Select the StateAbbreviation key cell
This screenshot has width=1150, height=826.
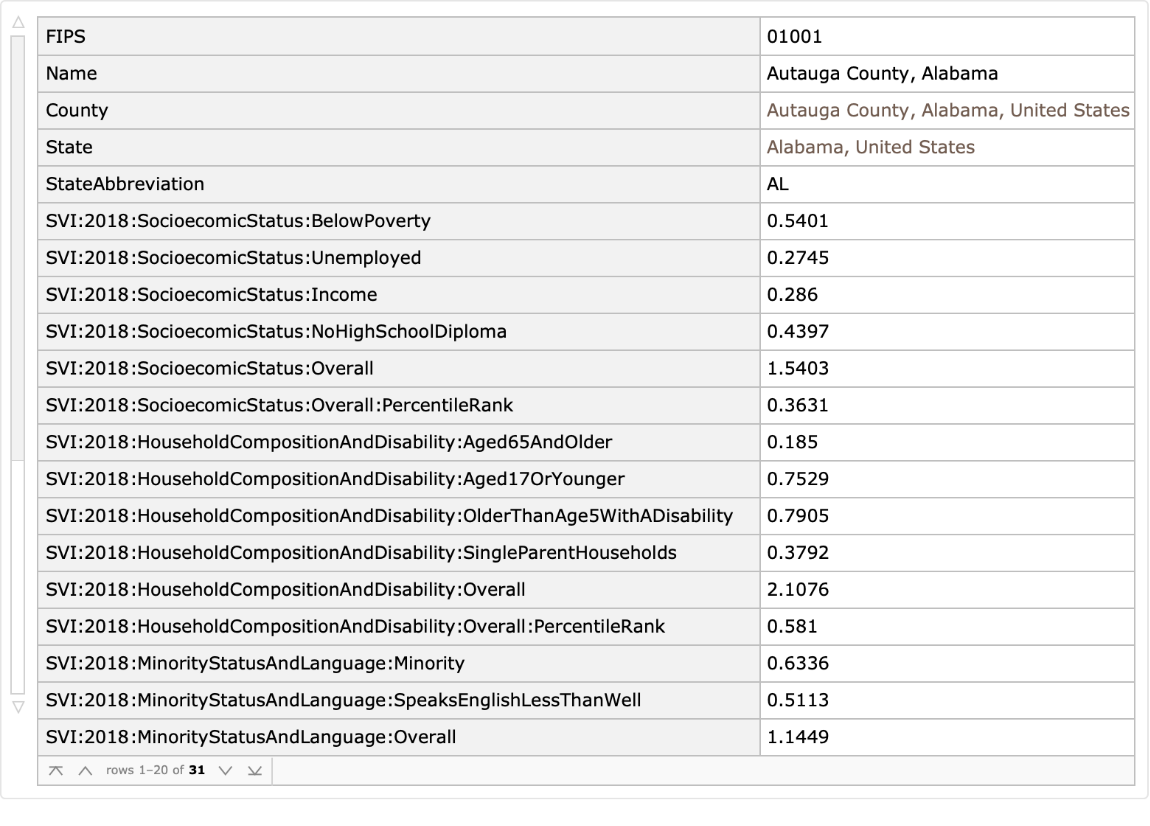point(398,184)
